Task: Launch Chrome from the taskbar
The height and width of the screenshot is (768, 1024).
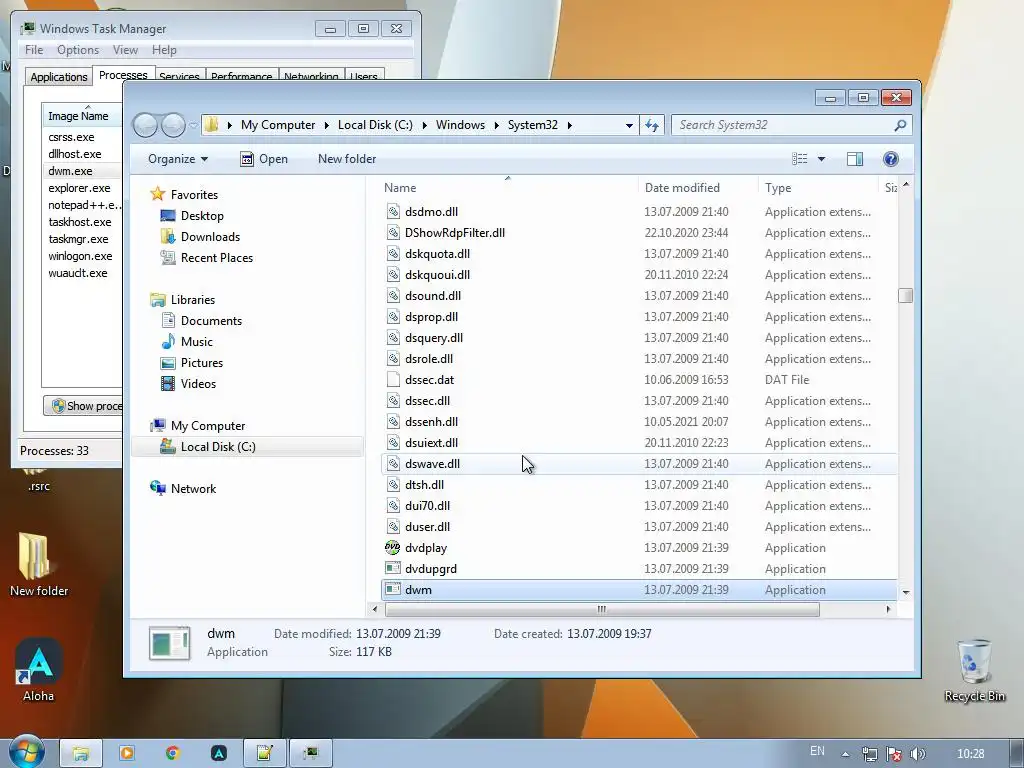Action: 172,754
